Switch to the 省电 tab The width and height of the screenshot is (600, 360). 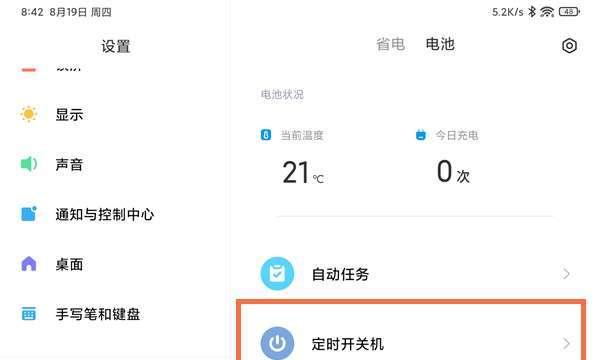tap(390, 44)
